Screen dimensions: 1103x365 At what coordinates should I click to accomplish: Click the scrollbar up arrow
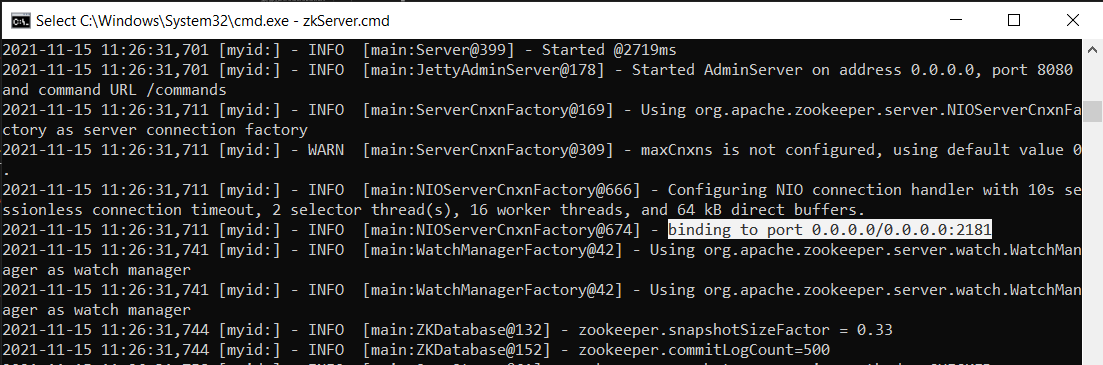[1092, 49]
